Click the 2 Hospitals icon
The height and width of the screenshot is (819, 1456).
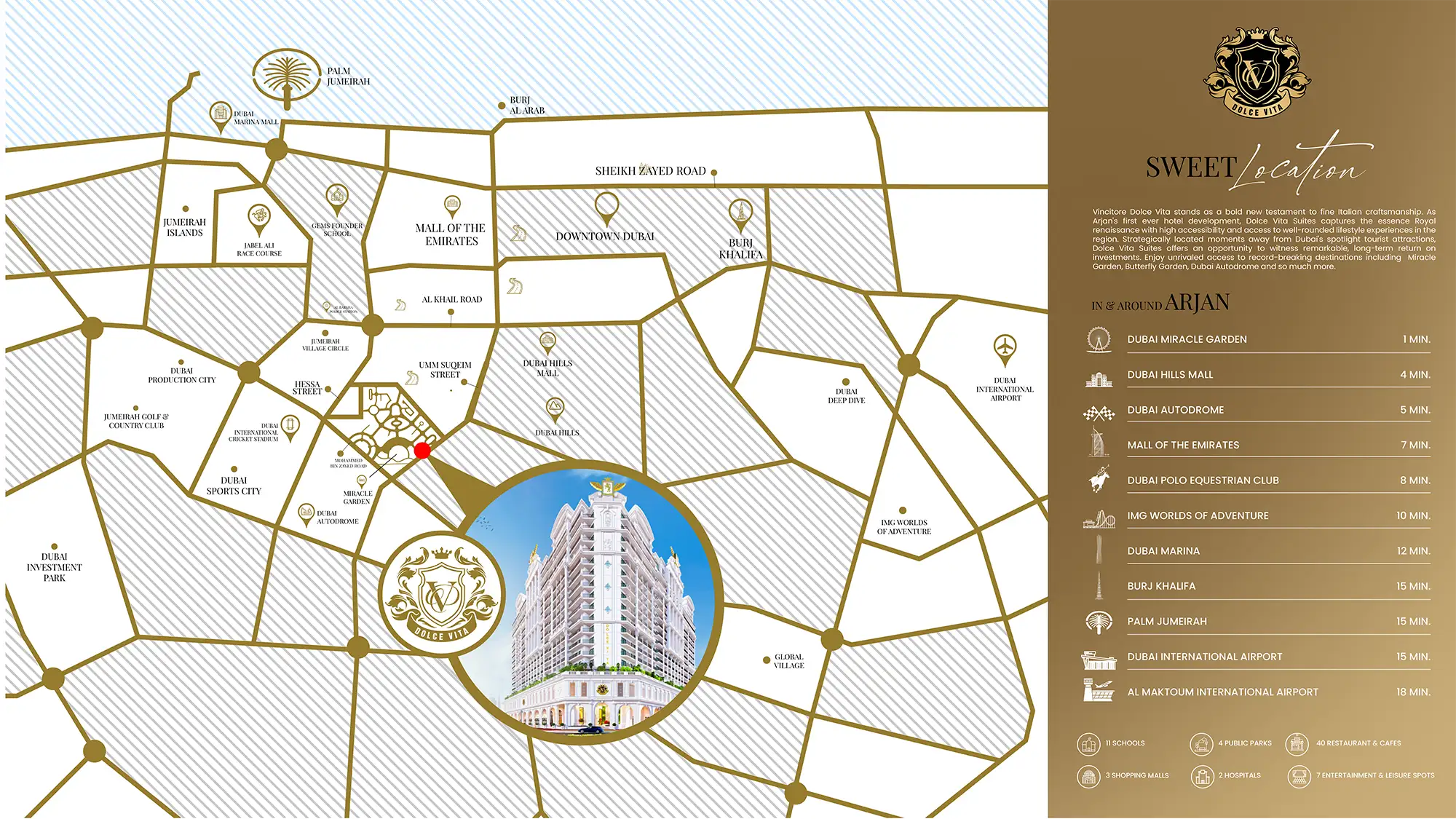coord(1202,776)
